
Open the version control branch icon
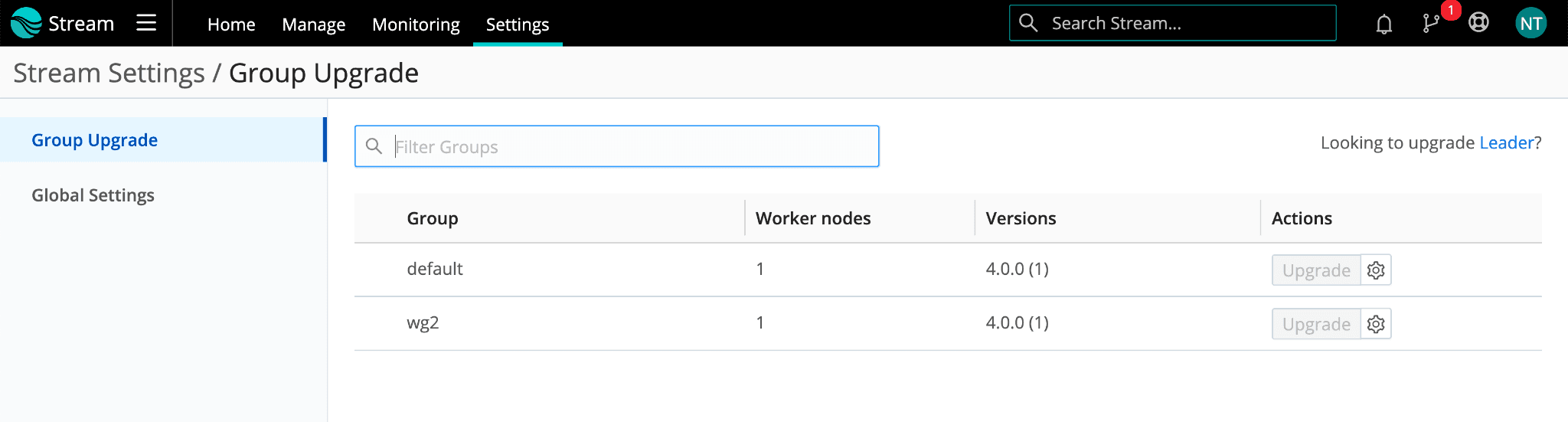[1430, 24]
